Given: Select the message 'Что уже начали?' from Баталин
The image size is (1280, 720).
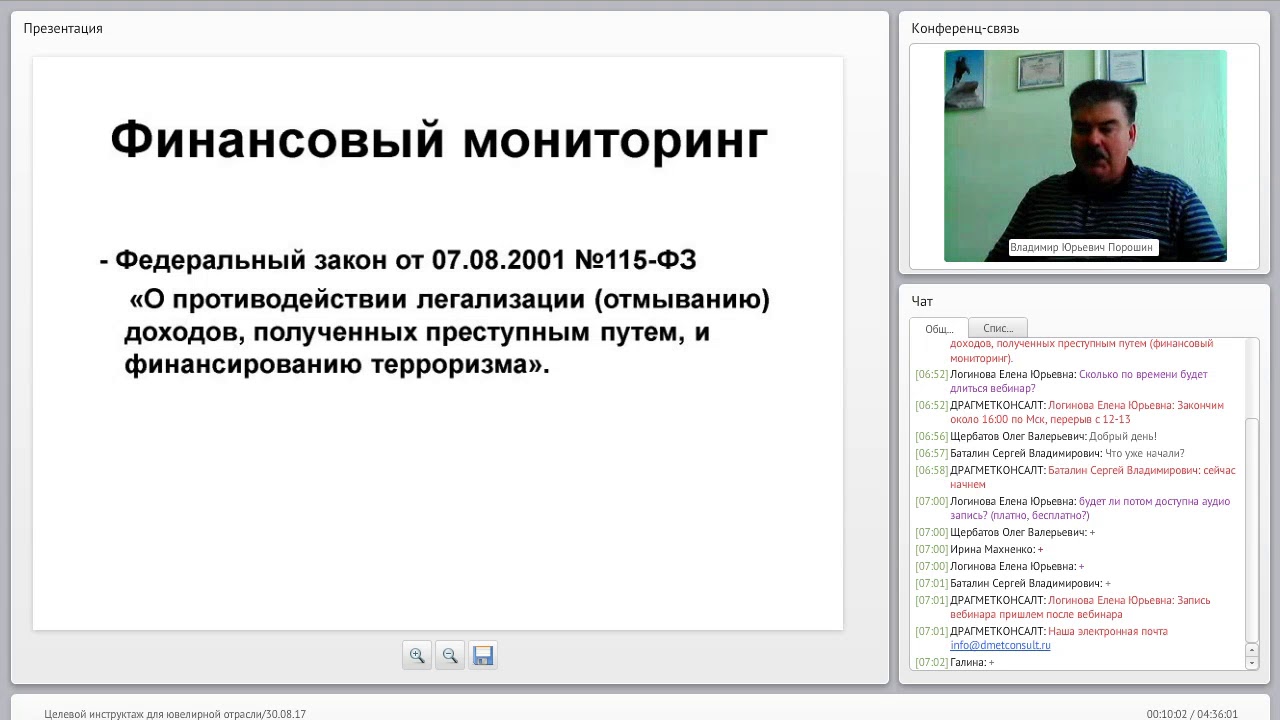Looking at the screenshot, I should pyautogui.click(x=1145, y=453).
